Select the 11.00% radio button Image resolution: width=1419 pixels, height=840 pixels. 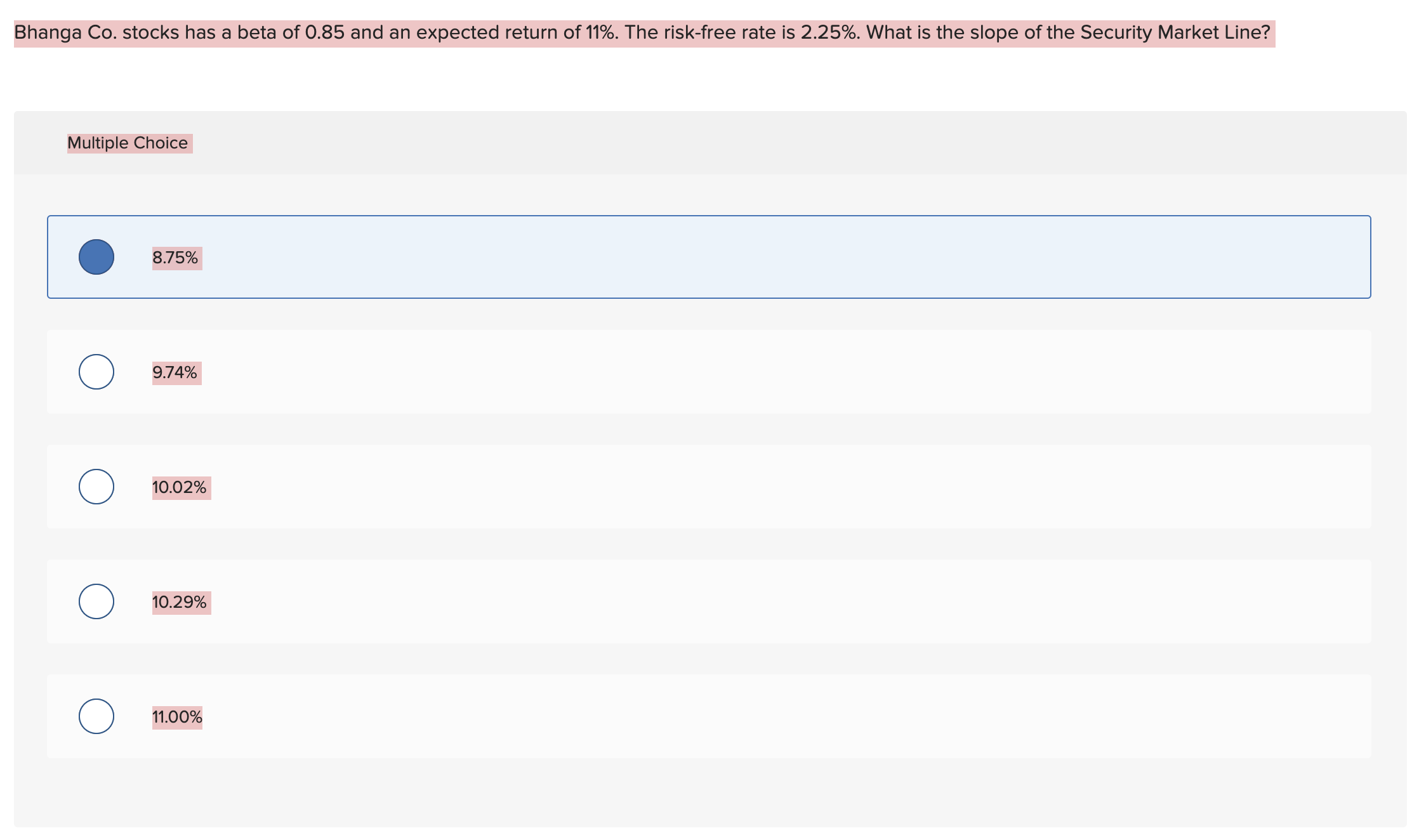96,716
